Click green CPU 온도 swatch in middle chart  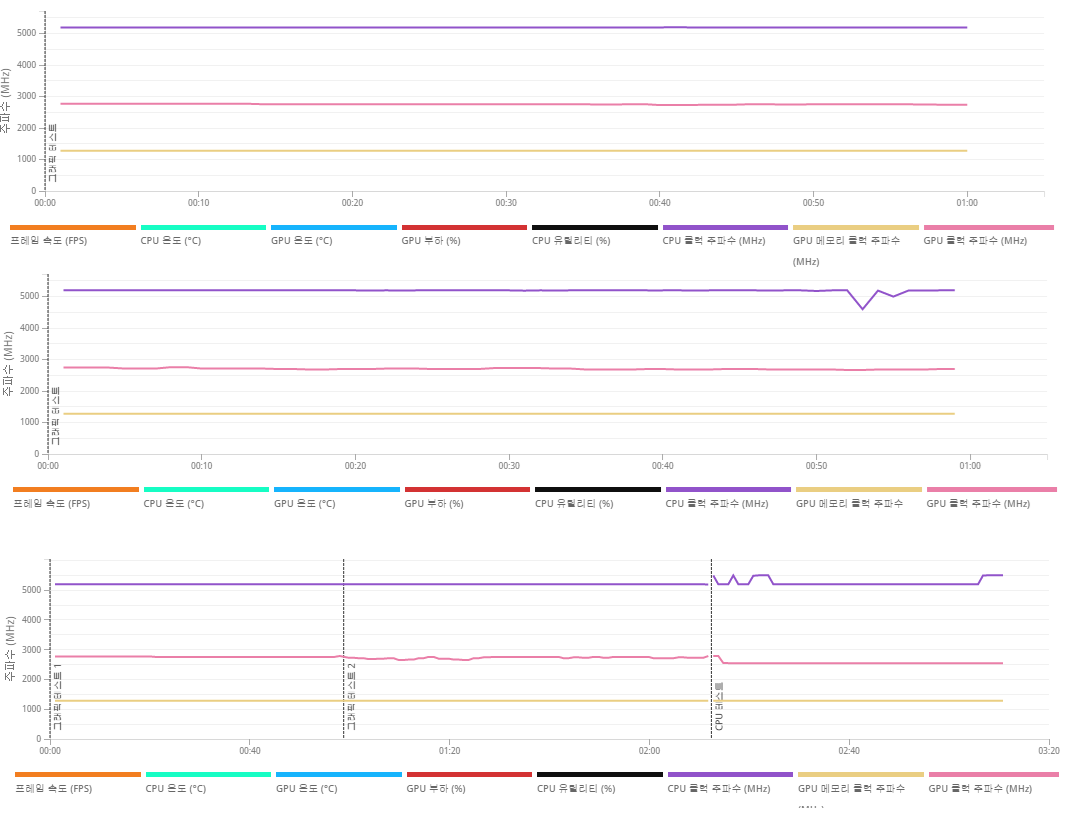[x=206, y=490]
